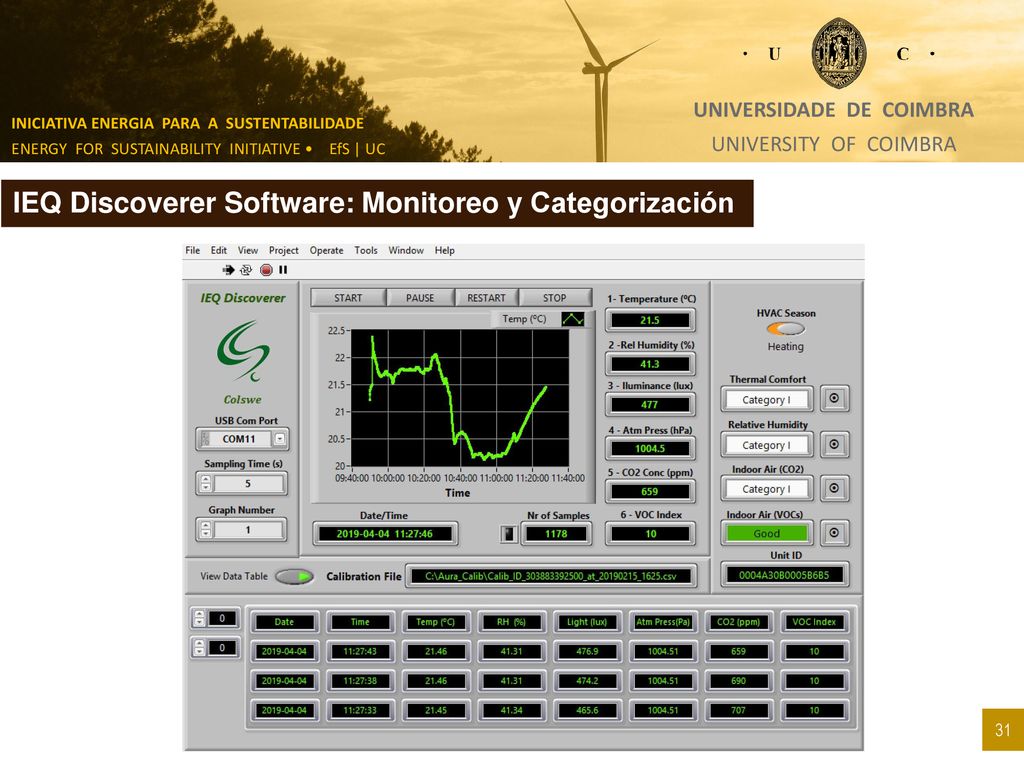
Task: Click the Calibration File path field
Action: pyautogui.click(x=551, y=576)
